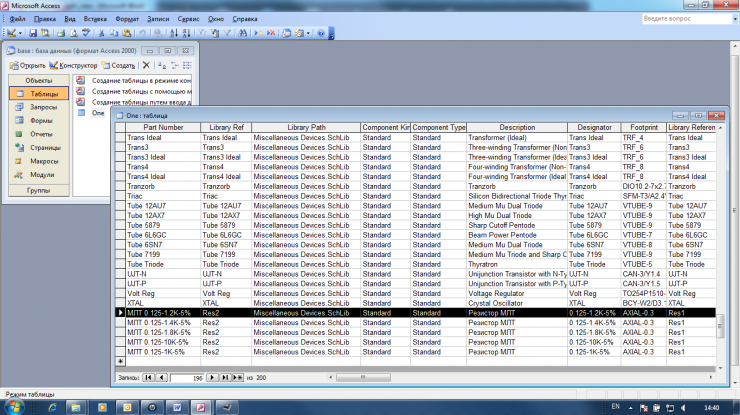The image size is (740, 415).
Task: Go to the first record navigation button
Action: click(149, 378)
